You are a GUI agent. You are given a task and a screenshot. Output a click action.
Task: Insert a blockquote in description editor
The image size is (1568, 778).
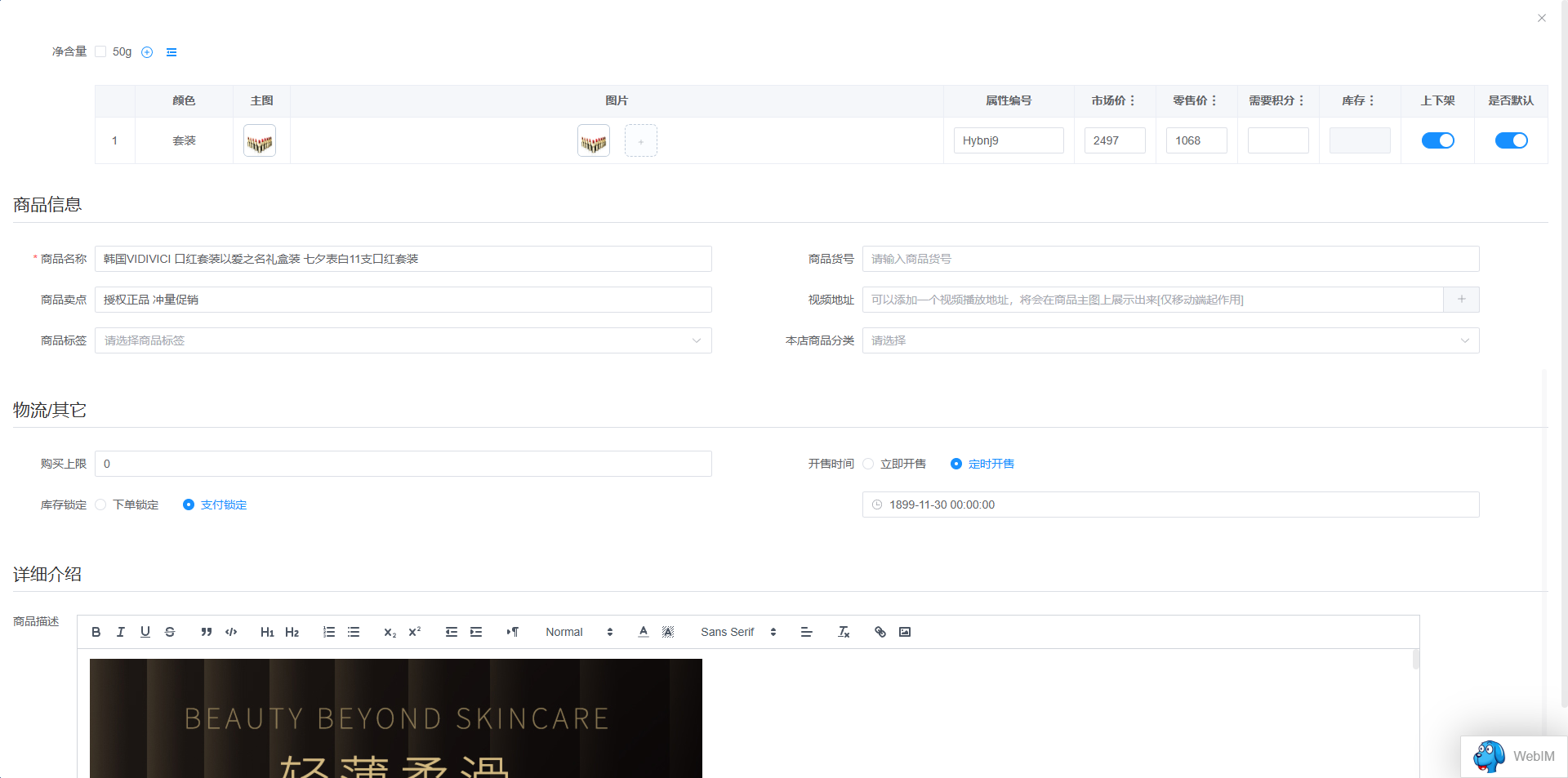(x=207, y=632)
